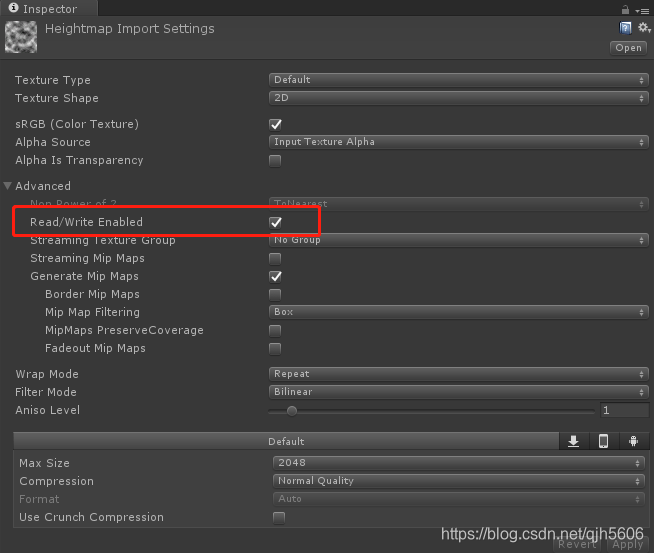This screenshot has width=654, height=553.
Task: Enable Fadeout Mip Maps checkbox
Action: (x=275, y=348)
